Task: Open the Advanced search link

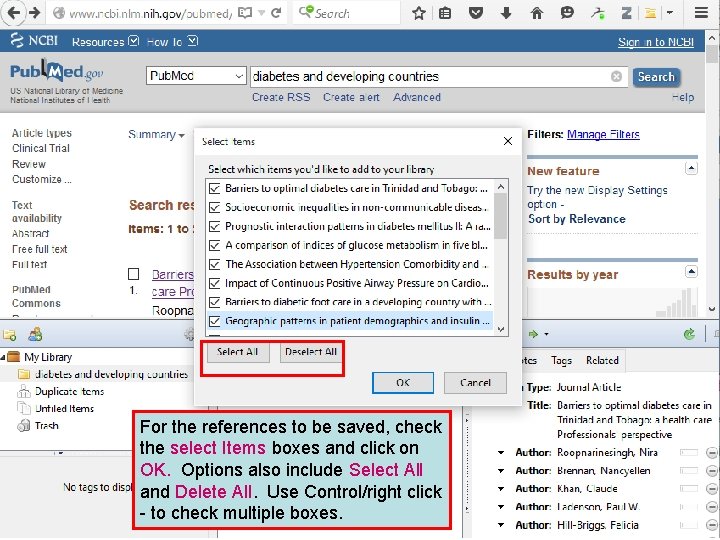Action: (416, 97)
